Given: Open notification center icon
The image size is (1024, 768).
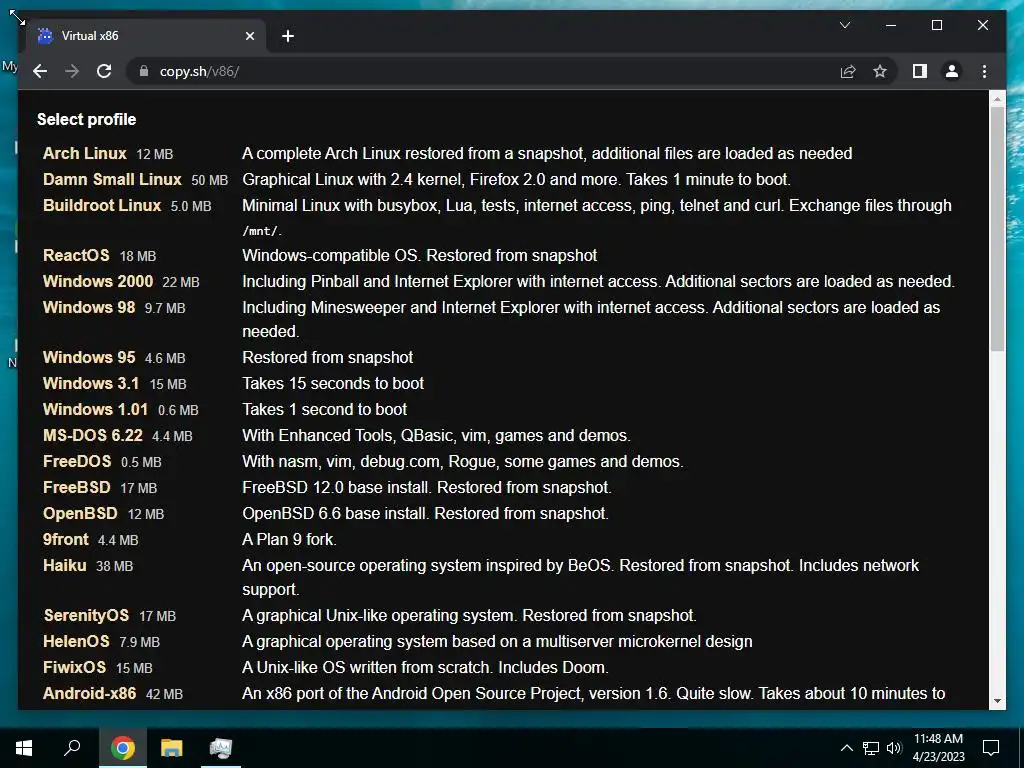Looking at the screenshot, I should click(x=991, y=748).
